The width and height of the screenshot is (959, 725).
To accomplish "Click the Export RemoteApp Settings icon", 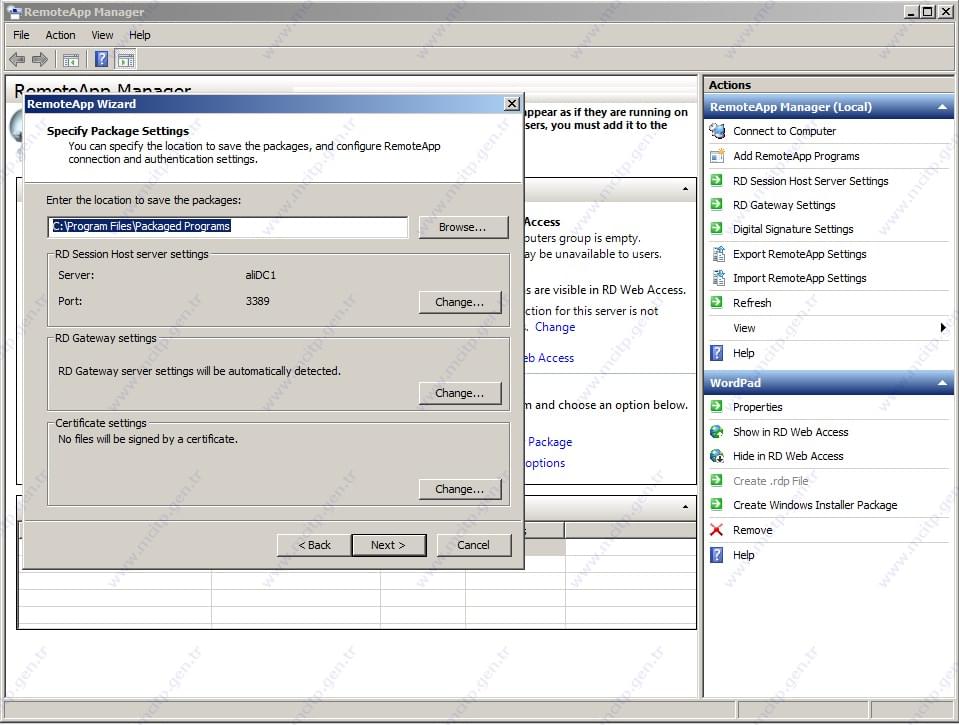I will (x=718, y=253).
